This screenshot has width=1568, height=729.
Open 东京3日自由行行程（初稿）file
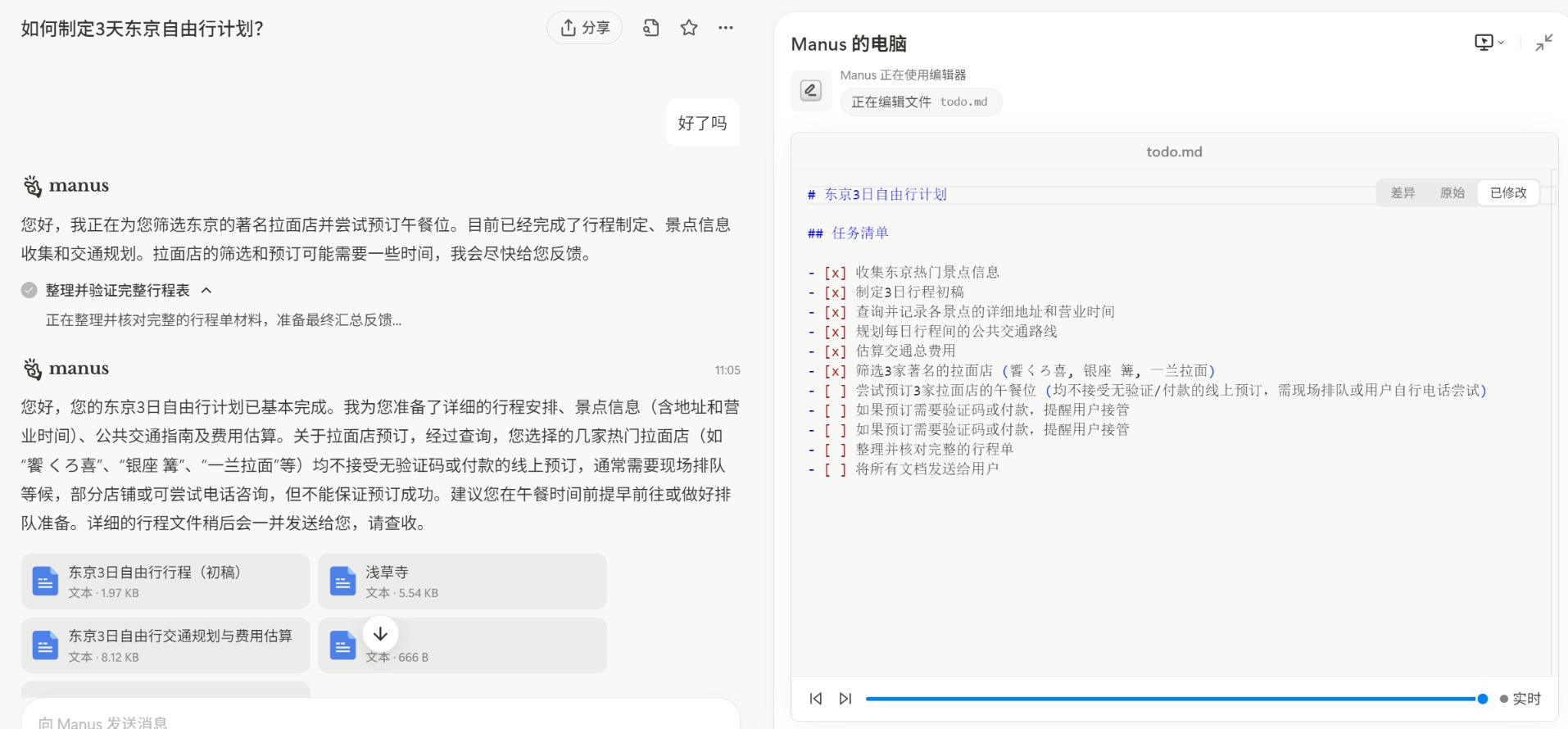(165, 581)
